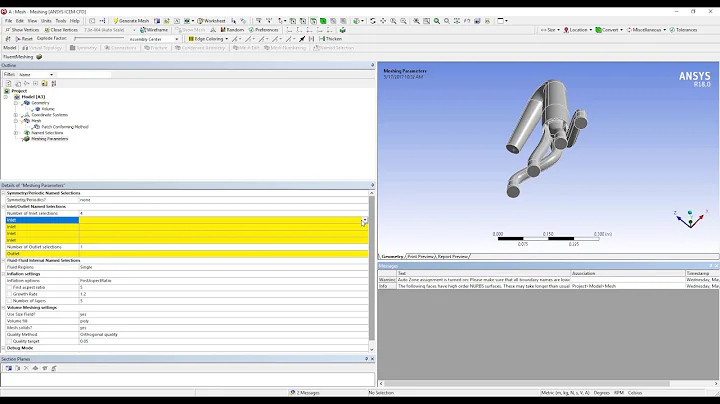Open the Location dropdown
The image size is (720, 404).
(578, 30)
